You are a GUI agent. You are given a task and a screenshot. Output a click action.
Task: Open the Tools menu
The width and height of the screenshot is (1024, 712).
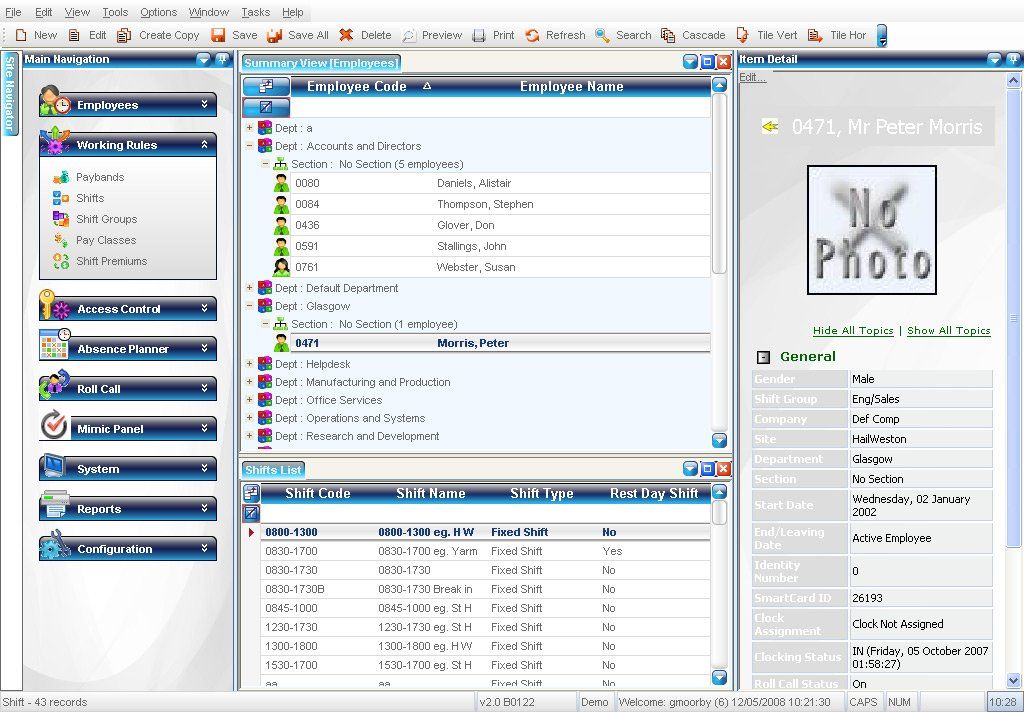coord(115,12)
